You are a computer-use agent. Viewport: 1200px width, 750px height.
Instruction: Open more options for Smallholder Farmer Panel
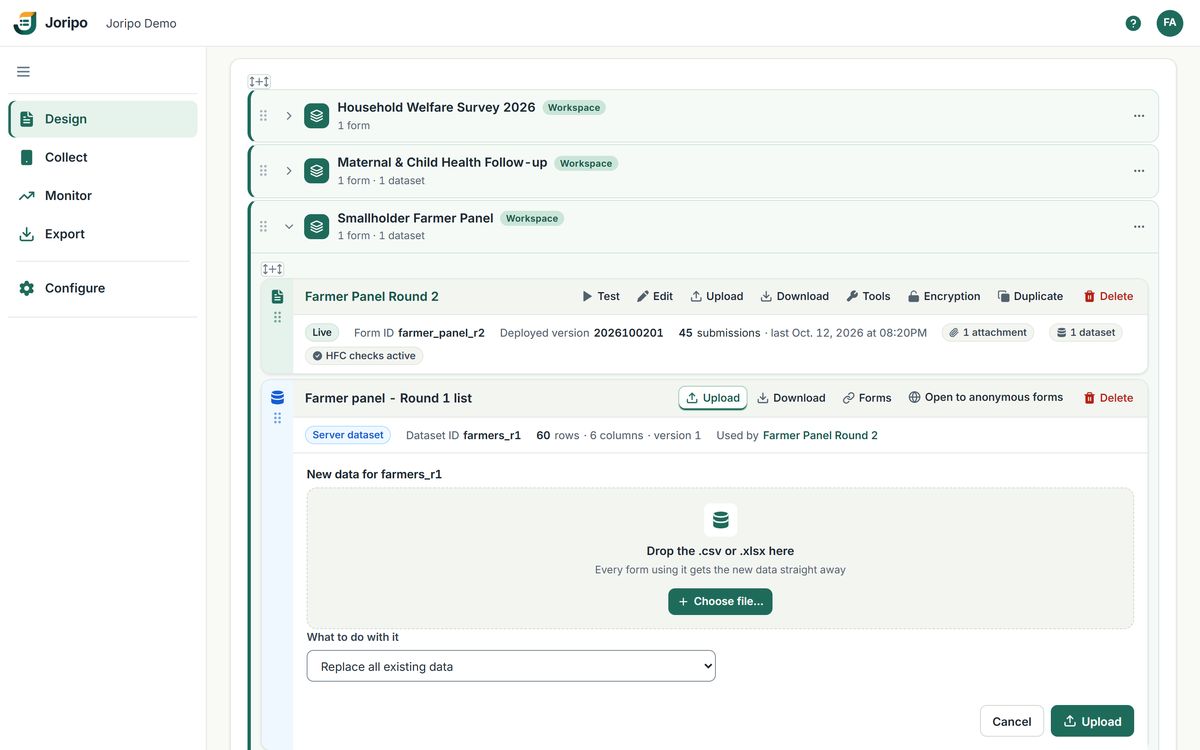1139,226
